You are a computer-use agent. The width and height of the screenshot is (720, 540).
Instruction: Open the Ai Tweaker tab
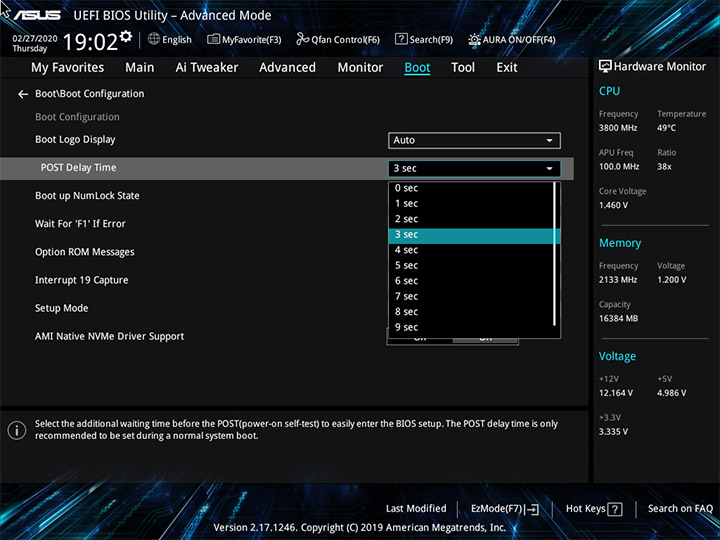click(207, 68)
